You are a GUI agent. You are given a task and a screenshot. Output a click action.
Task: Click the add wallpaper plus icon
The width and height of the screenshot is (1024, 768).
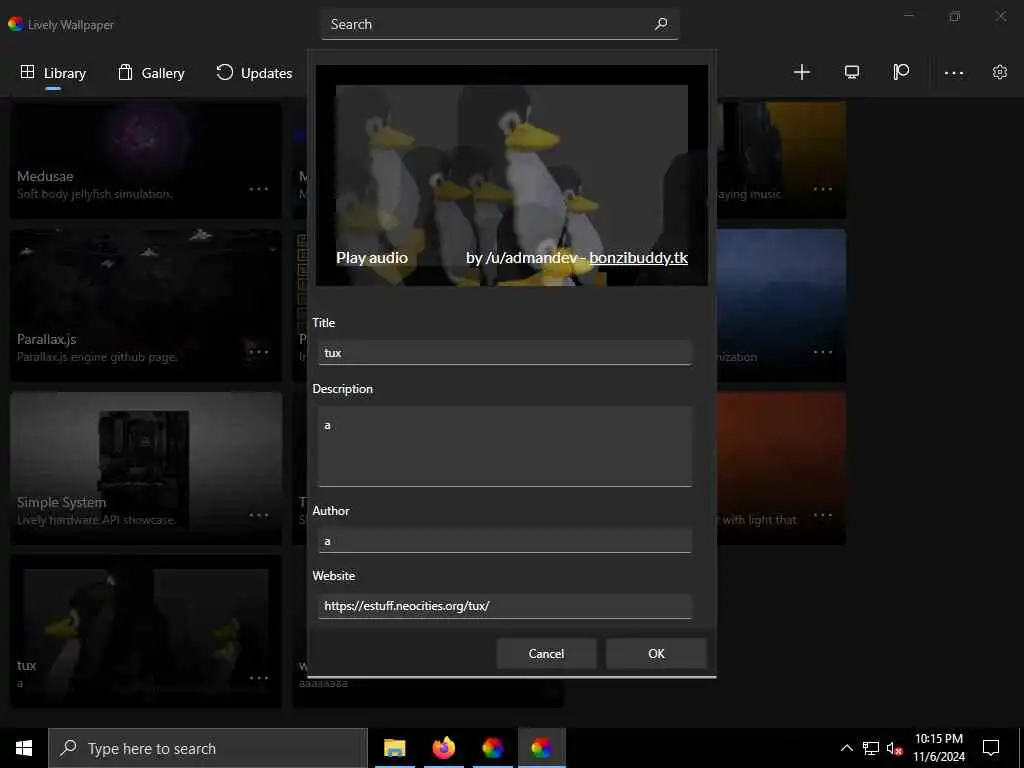pyautogui.click(x=801, y=72)
